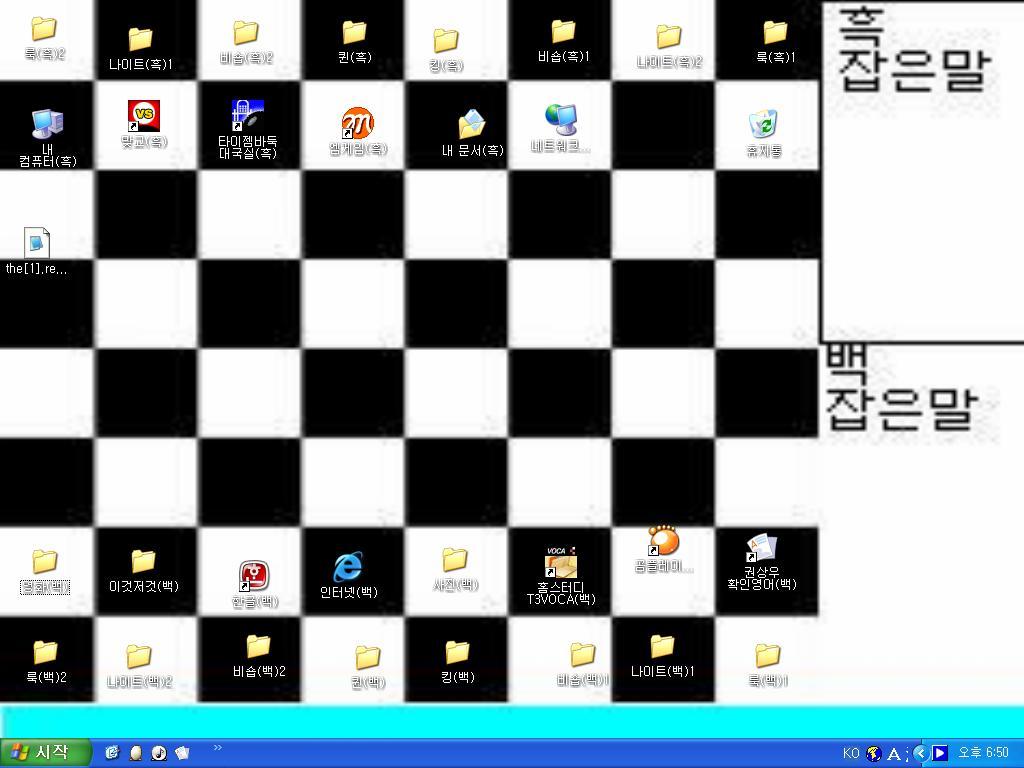Select the 퀸(백) folder
This screenshot has height=768, width=1024.
368,667
